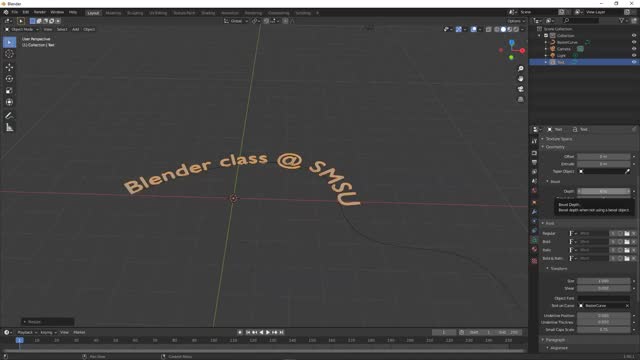The width and height of the screenshot is (640, 360).
Task: Pick the Rotate tool
Action: (9, 79)
